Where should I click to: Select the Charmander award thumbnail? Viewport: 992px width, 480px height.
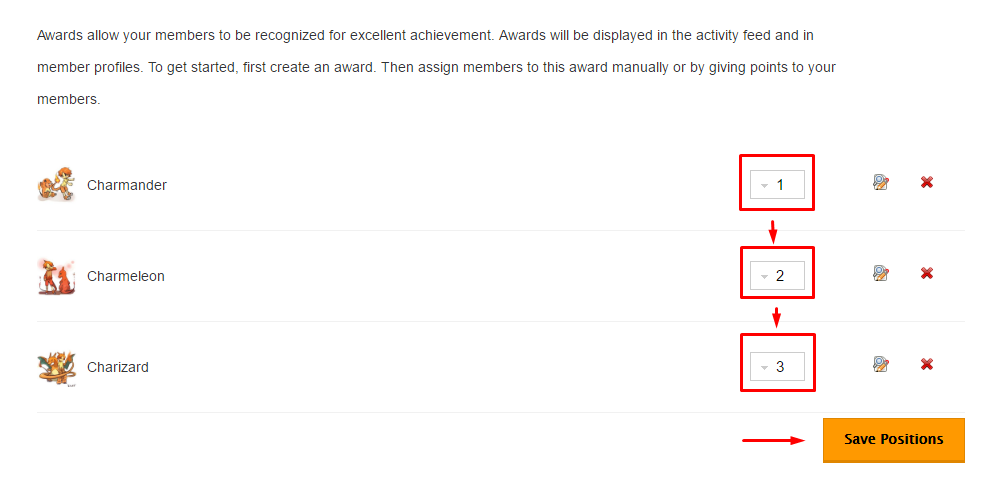[x=56, y=185]
